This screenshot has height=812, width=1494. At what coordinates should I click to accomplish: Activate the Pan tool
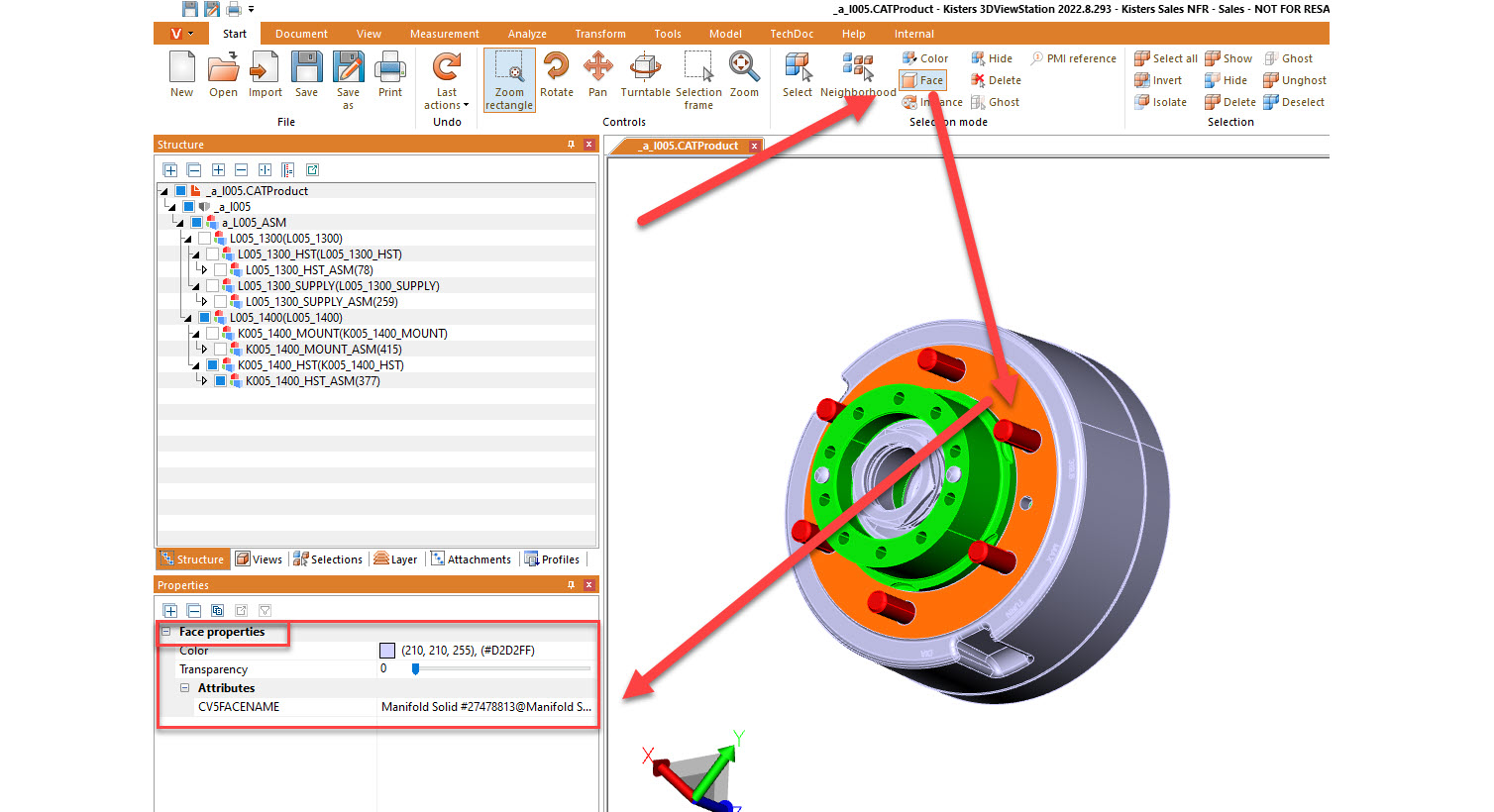point(597,75)
